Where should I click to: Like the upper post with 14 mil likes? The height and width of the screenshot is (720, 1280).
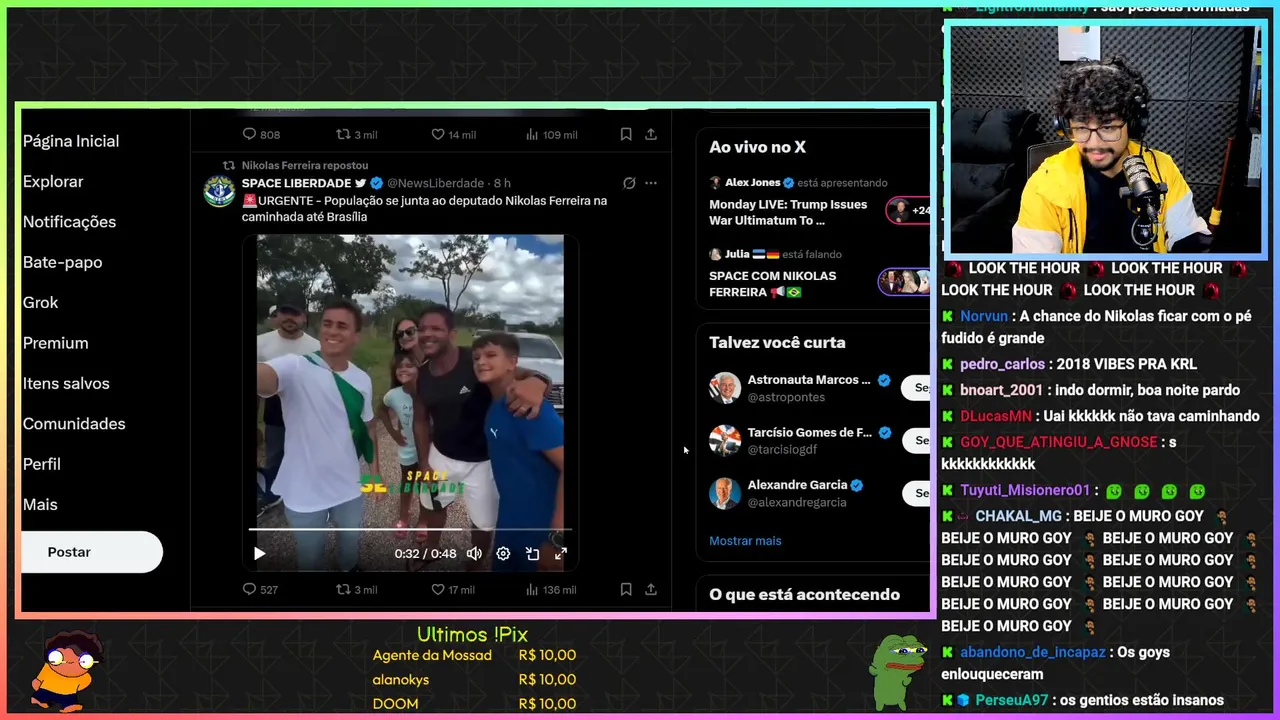[x=453, y=134]
